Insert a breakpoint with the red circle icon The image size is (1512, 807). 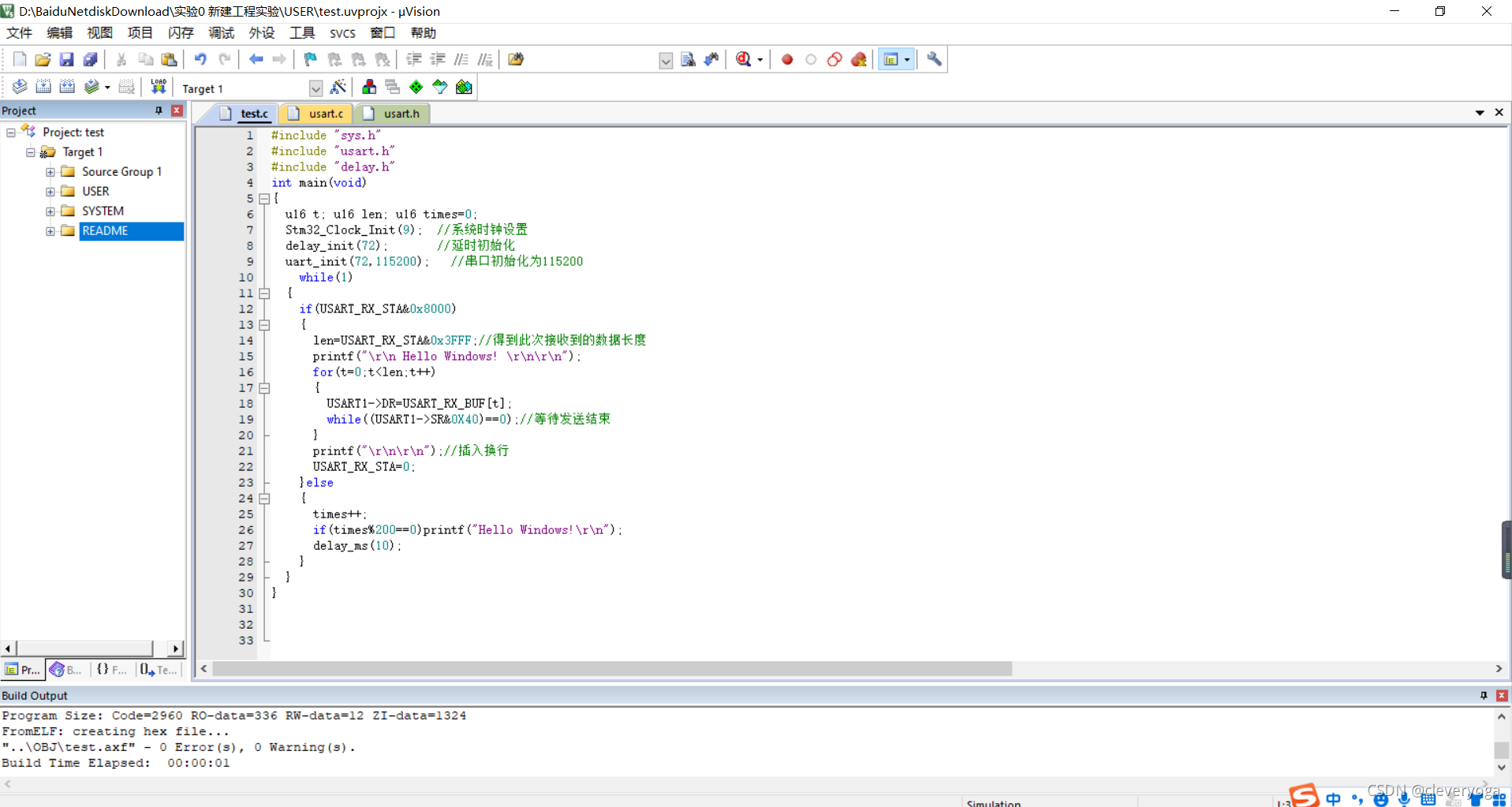click(786, 58)
